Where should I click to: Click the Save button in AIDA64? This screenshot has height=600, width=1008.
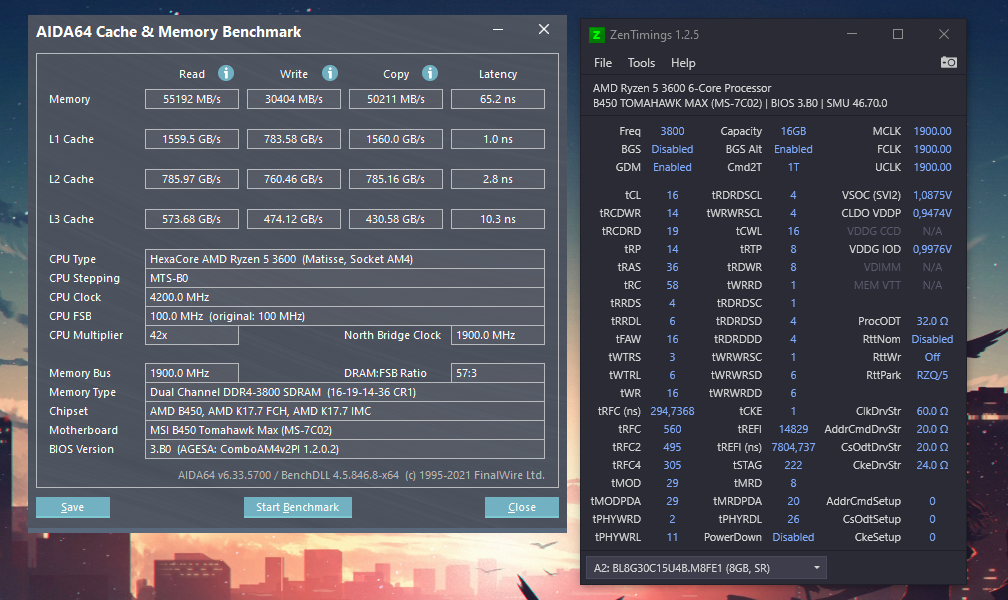(x=73, y=507)
